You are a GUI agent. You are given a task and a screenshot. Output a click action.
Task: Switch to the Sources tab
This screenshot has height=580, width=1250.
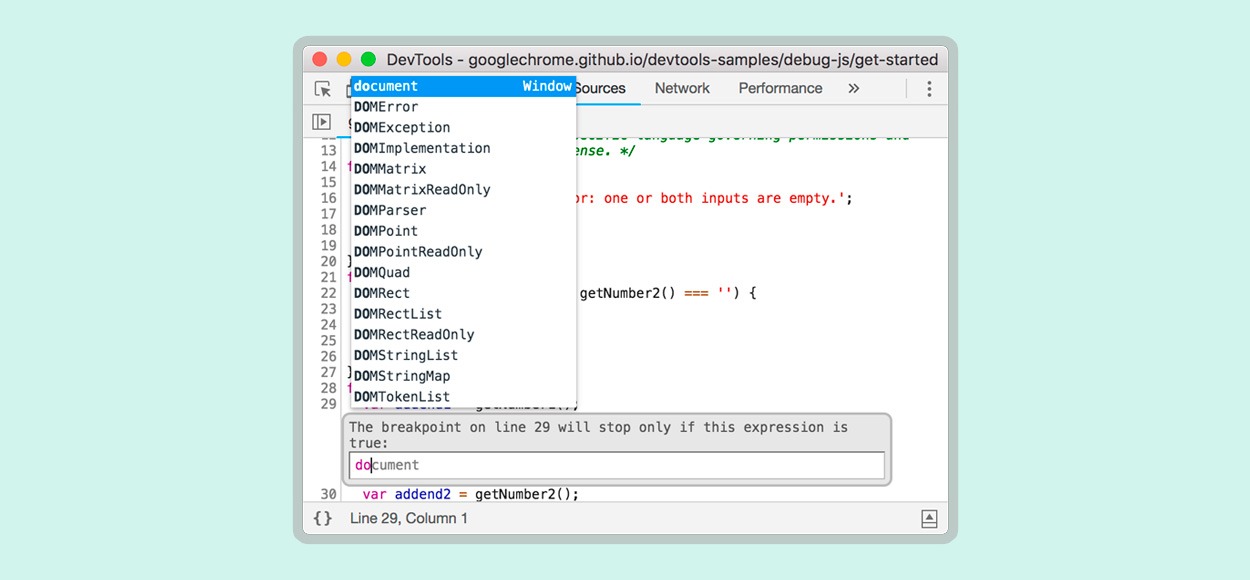tap(601, 88)
